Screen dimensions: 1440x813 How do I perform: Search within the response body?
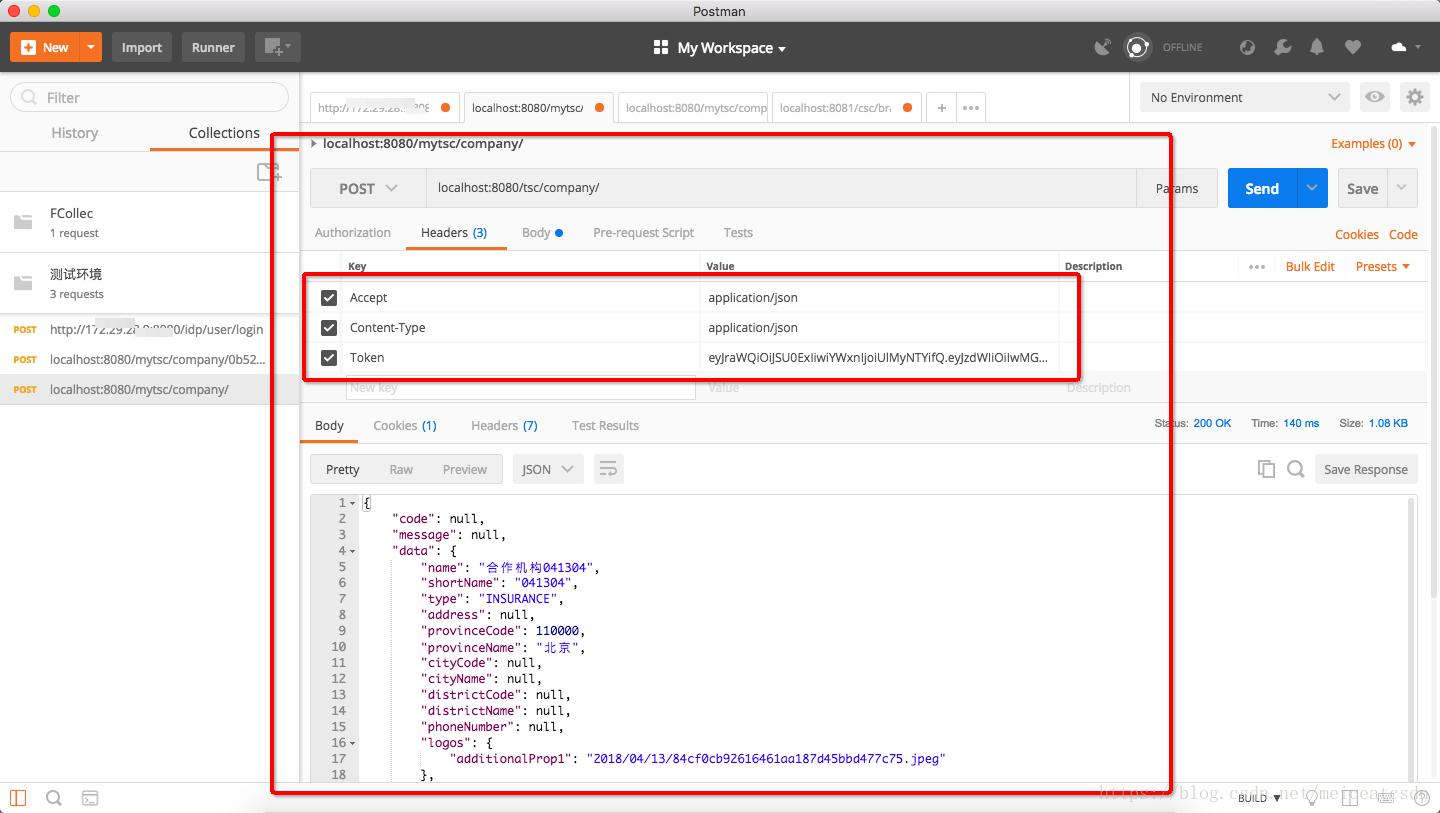(x=1296, y=469)
